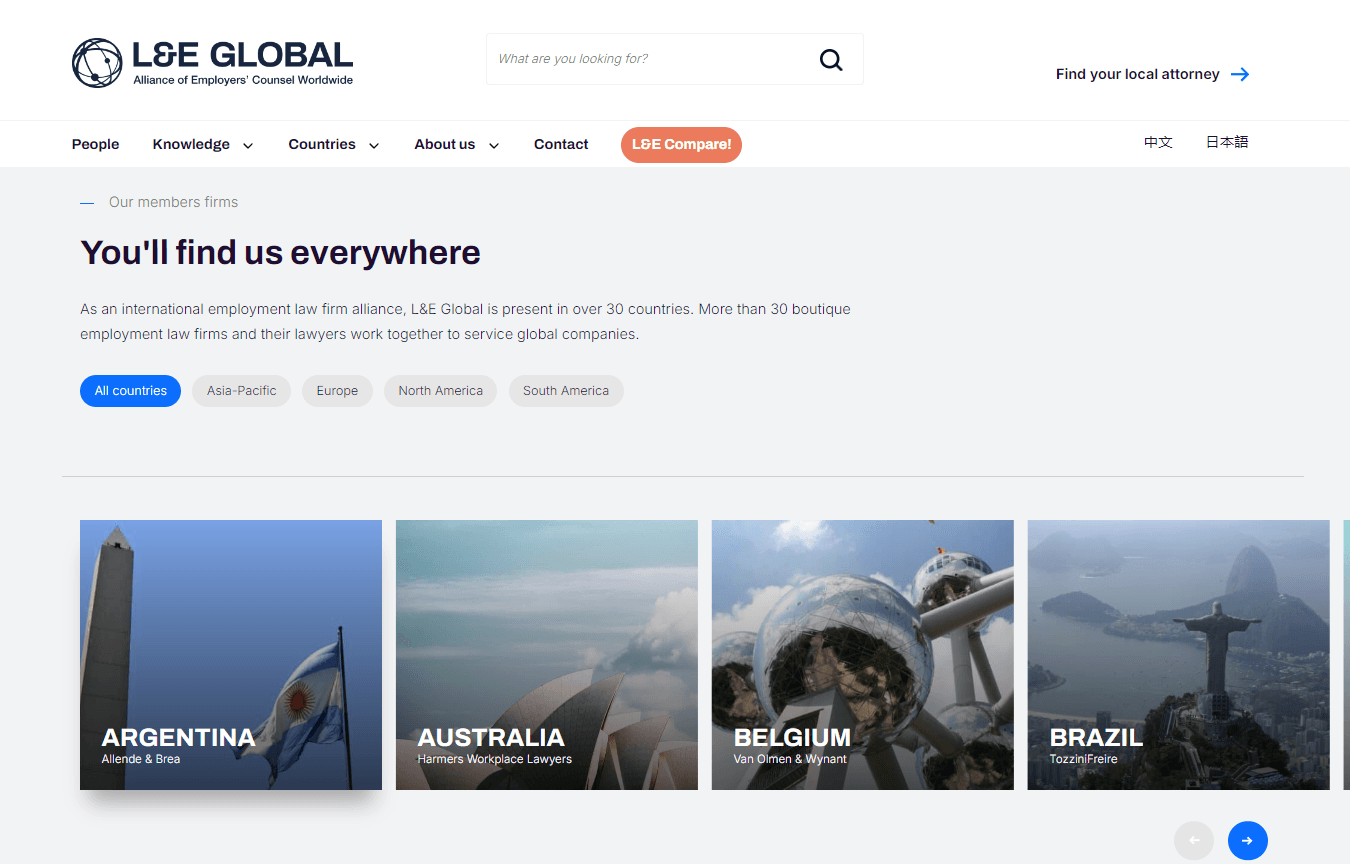Click the L&E Global globe logo
Image resolution: width=1350 pixels, height=864 pixels.
pyautogui.click(x=97, y=63)
